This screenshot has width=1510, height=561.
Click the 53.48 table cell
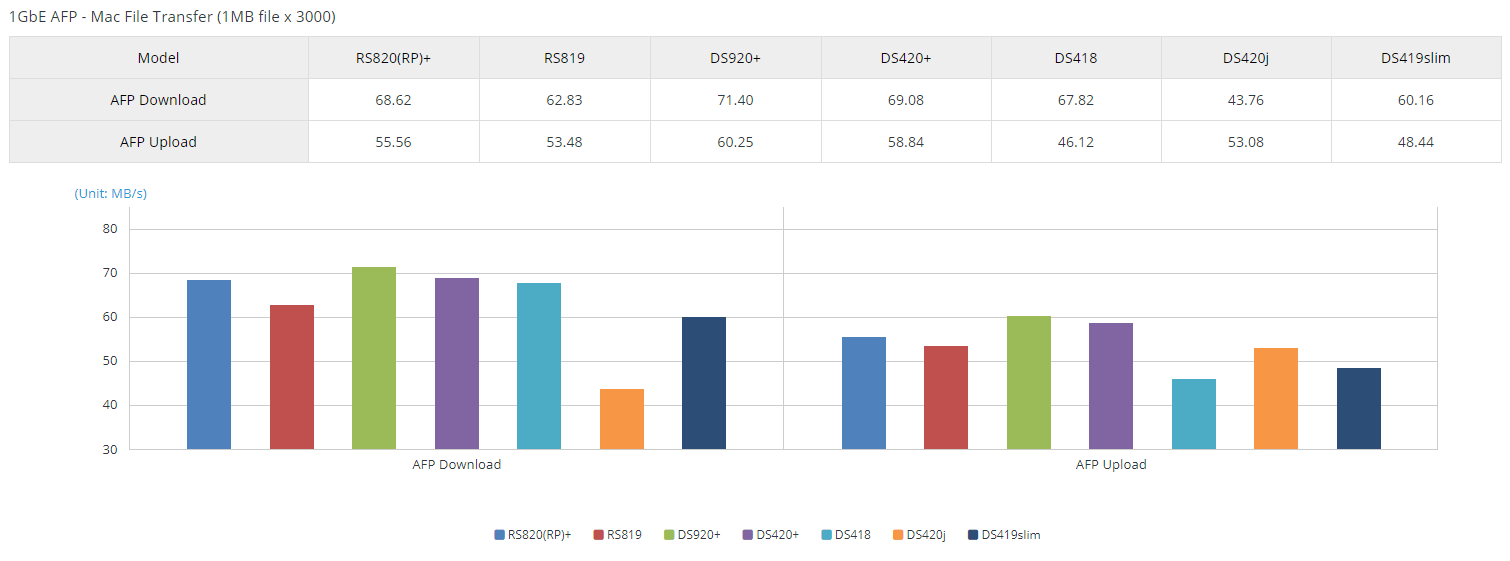click(x=565, y=142)
